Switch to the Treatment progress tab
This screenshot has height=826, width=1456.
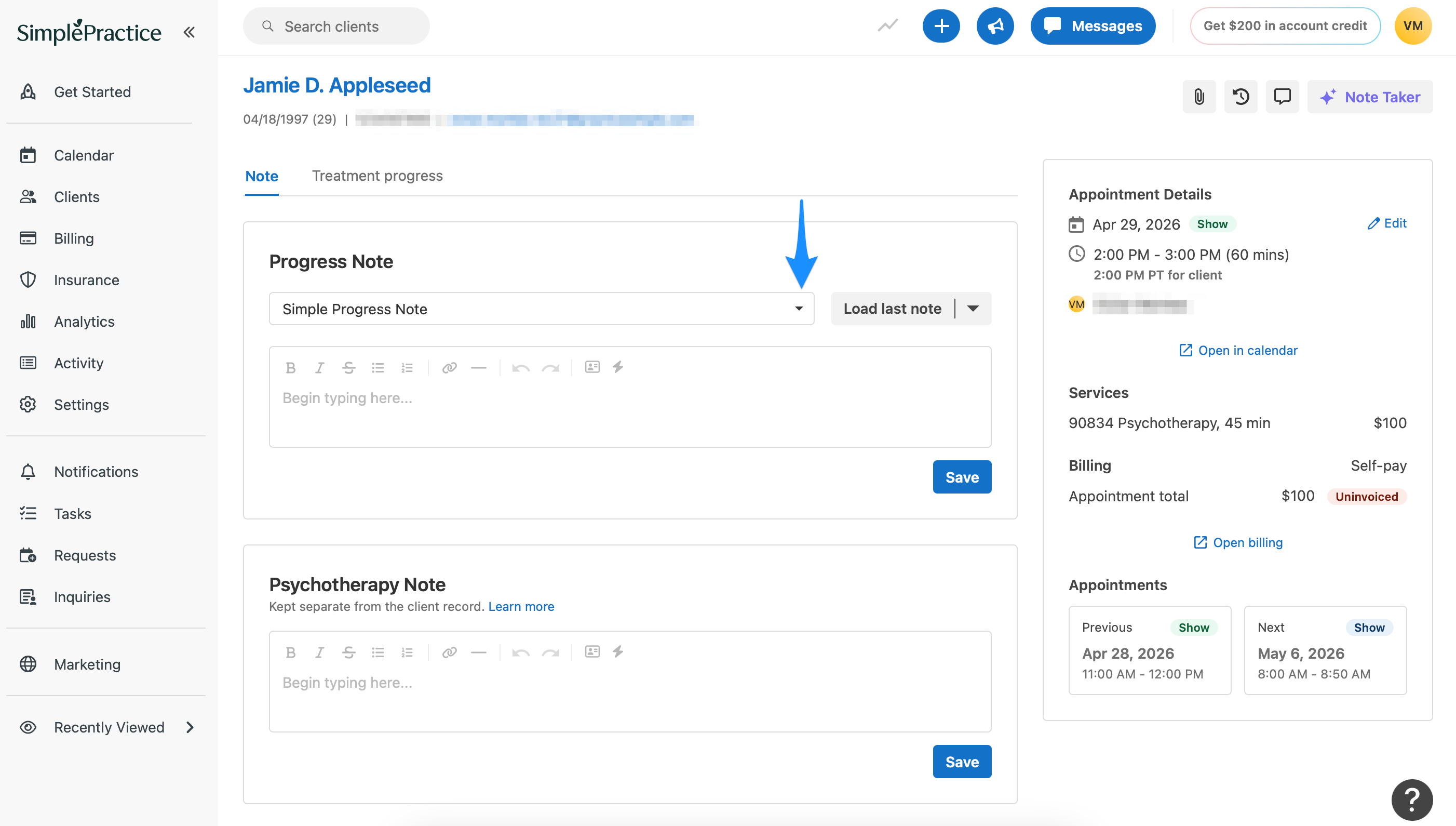[x=377, y=176]
